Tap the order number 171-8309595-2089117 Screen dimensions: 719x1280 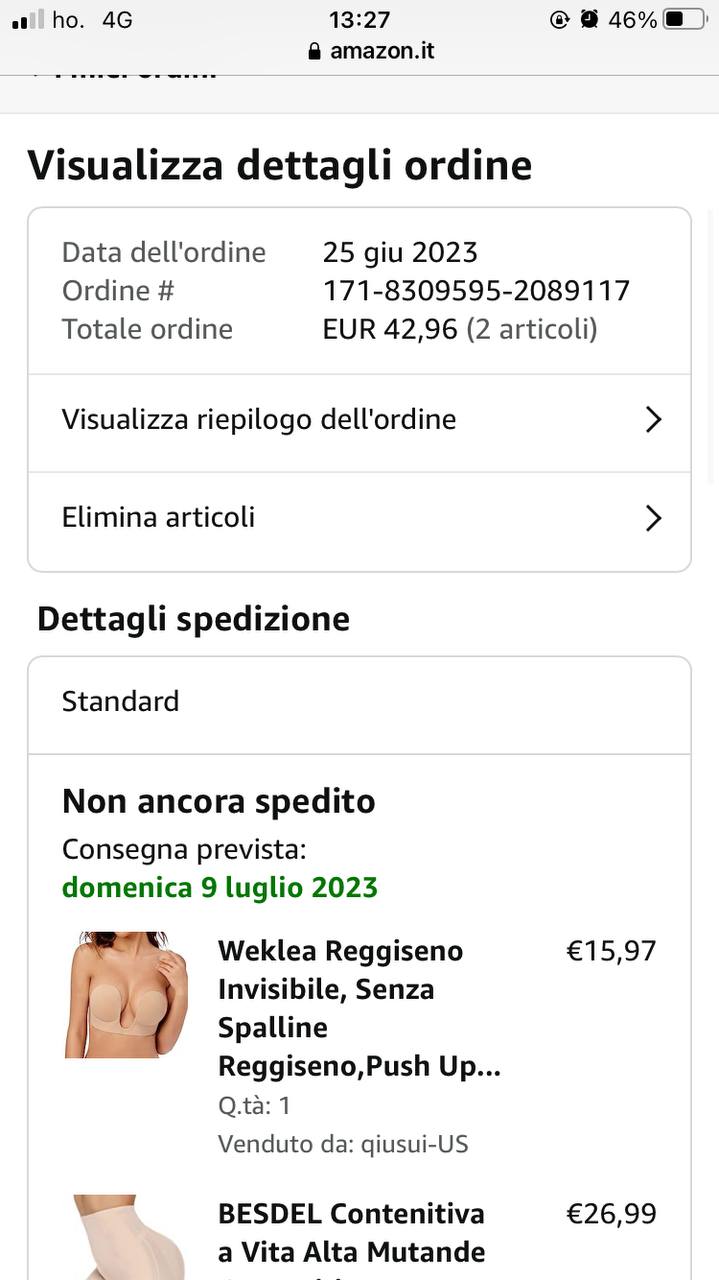click(x=476, y=291)
